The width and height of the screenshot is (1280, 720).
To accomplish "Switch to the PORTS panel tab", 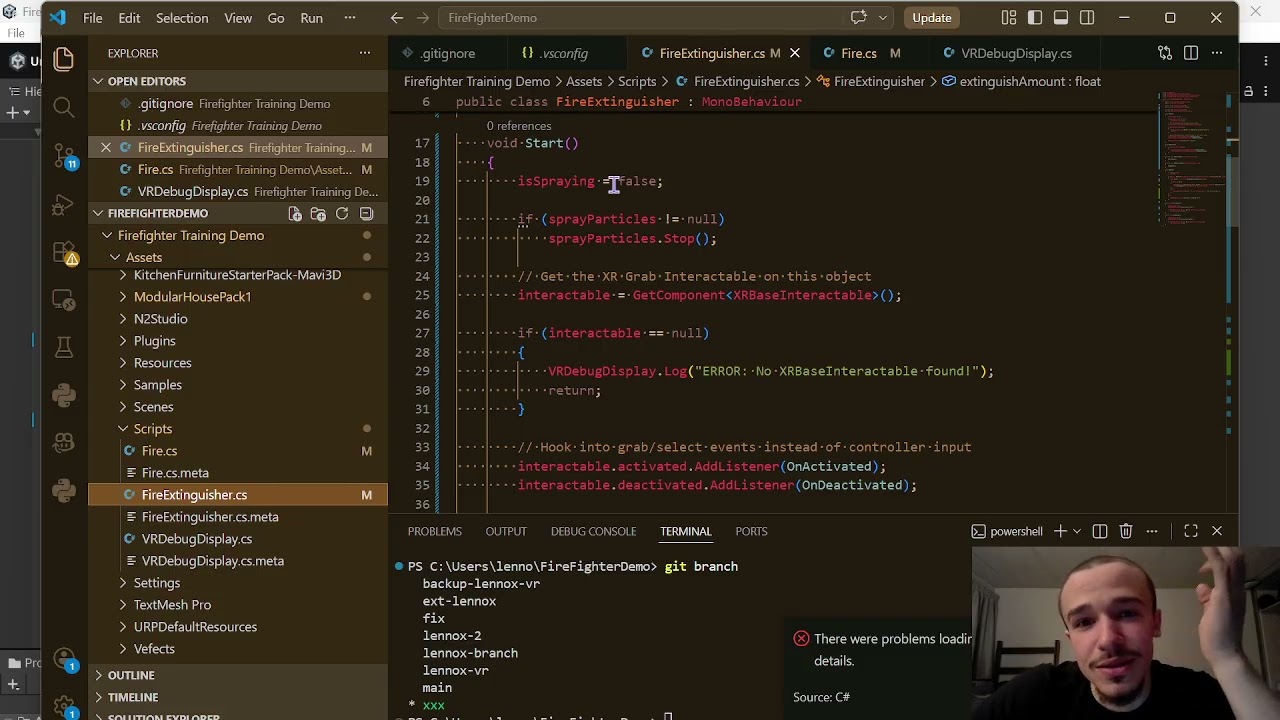I will coord(751,531).
